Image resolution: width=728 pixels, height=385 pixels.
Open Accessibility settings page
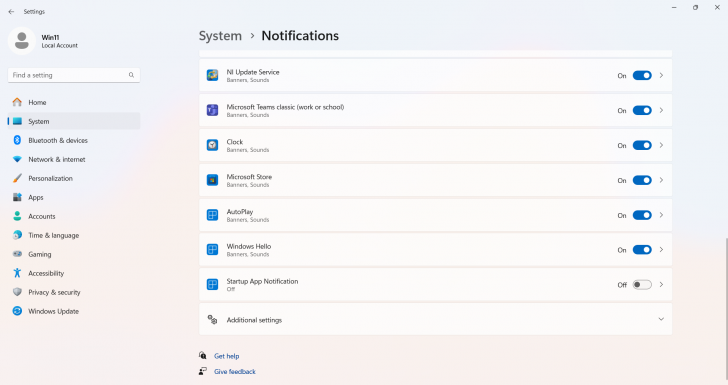74,273
